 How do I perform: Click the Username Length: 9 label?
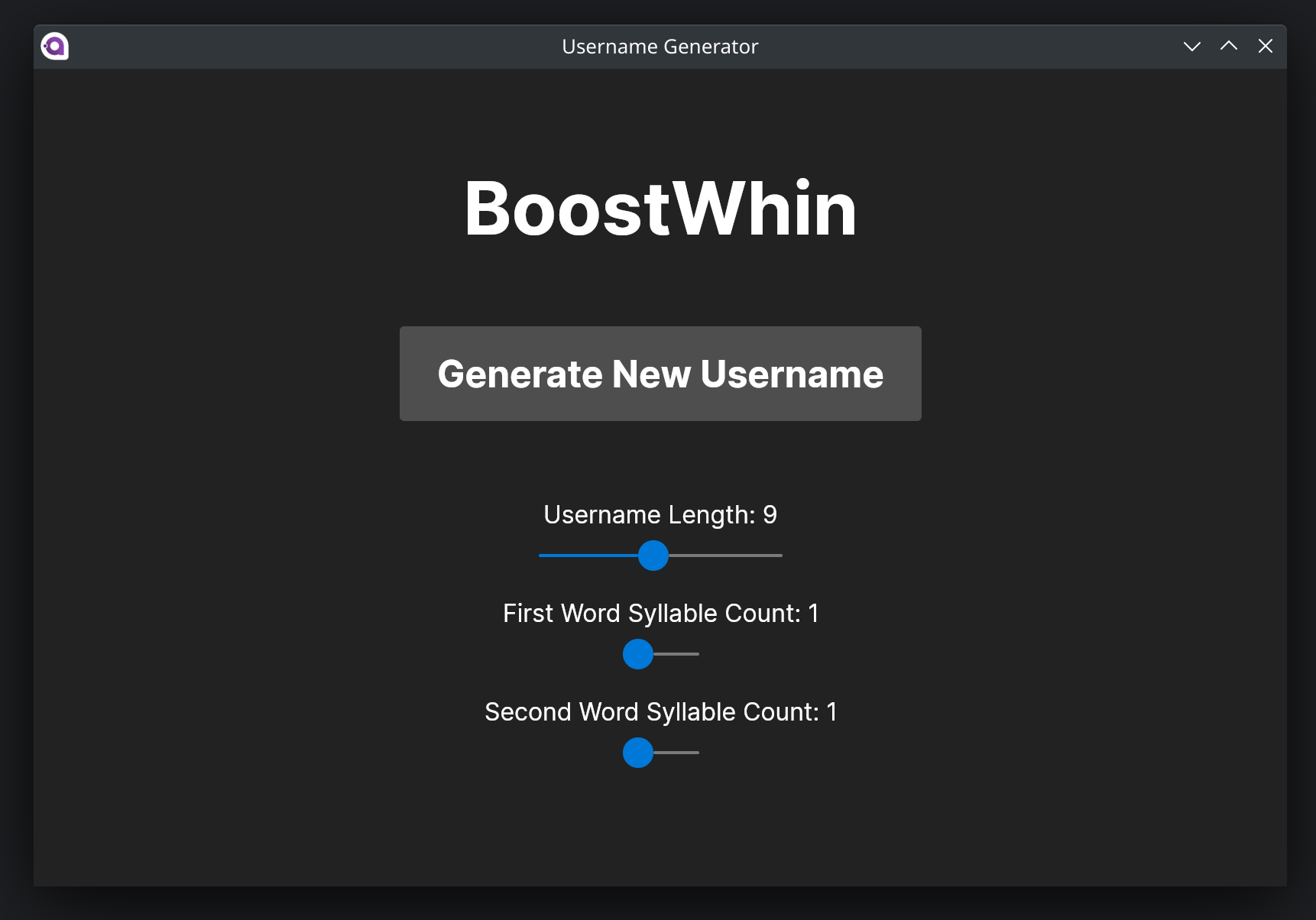(660, 514)
